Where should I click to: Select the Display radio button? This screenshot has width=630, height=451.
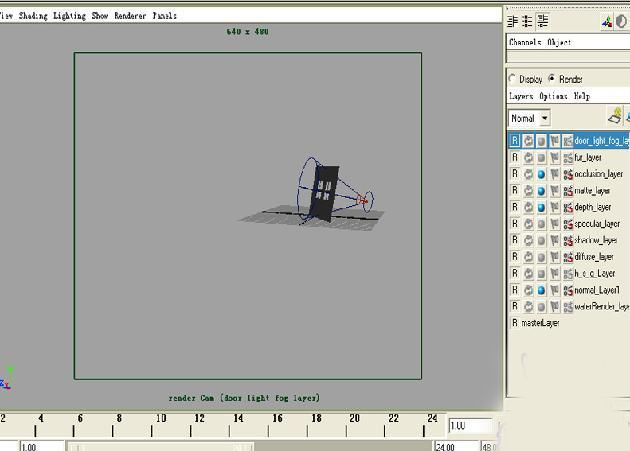point(514,79)
